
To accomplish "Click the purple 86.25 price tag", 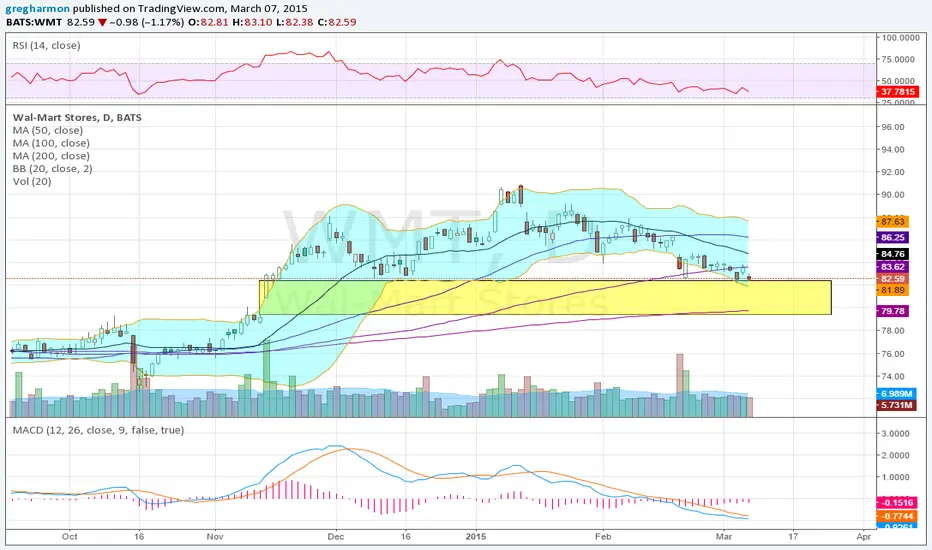I will click(x=893, y=237).
